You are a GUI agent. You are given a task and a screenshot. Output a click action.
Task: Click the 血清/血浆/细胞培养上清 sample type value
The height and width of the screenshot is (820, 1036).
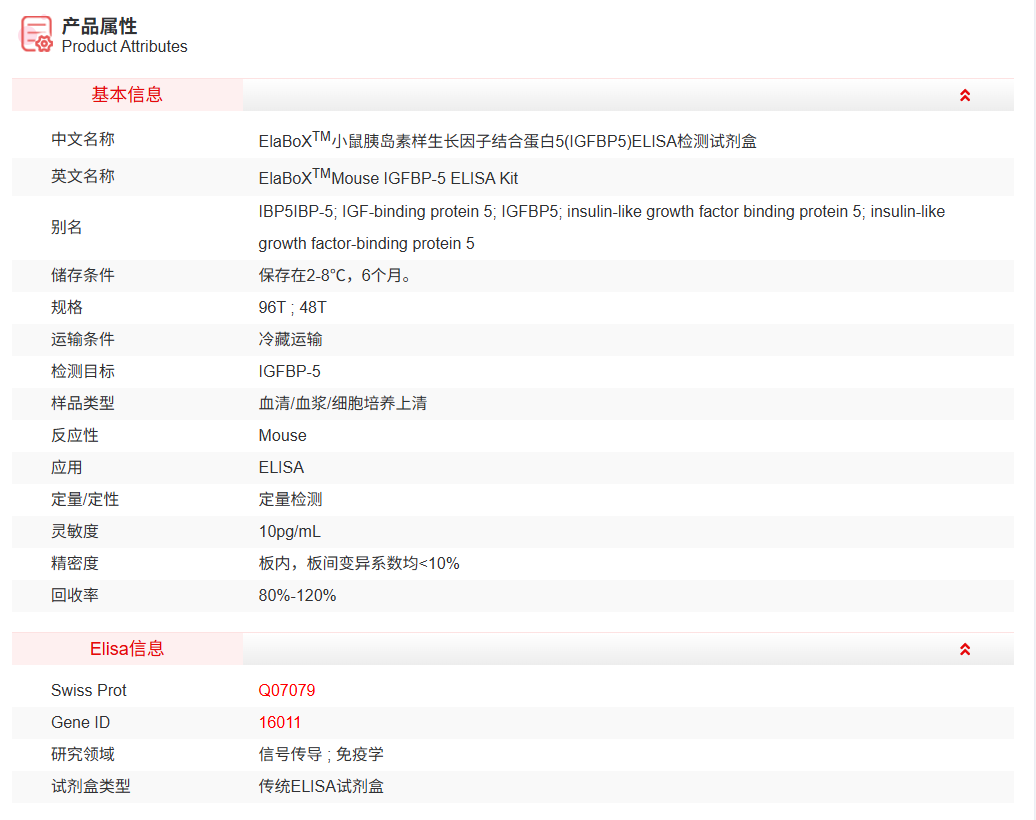(343, 404)
